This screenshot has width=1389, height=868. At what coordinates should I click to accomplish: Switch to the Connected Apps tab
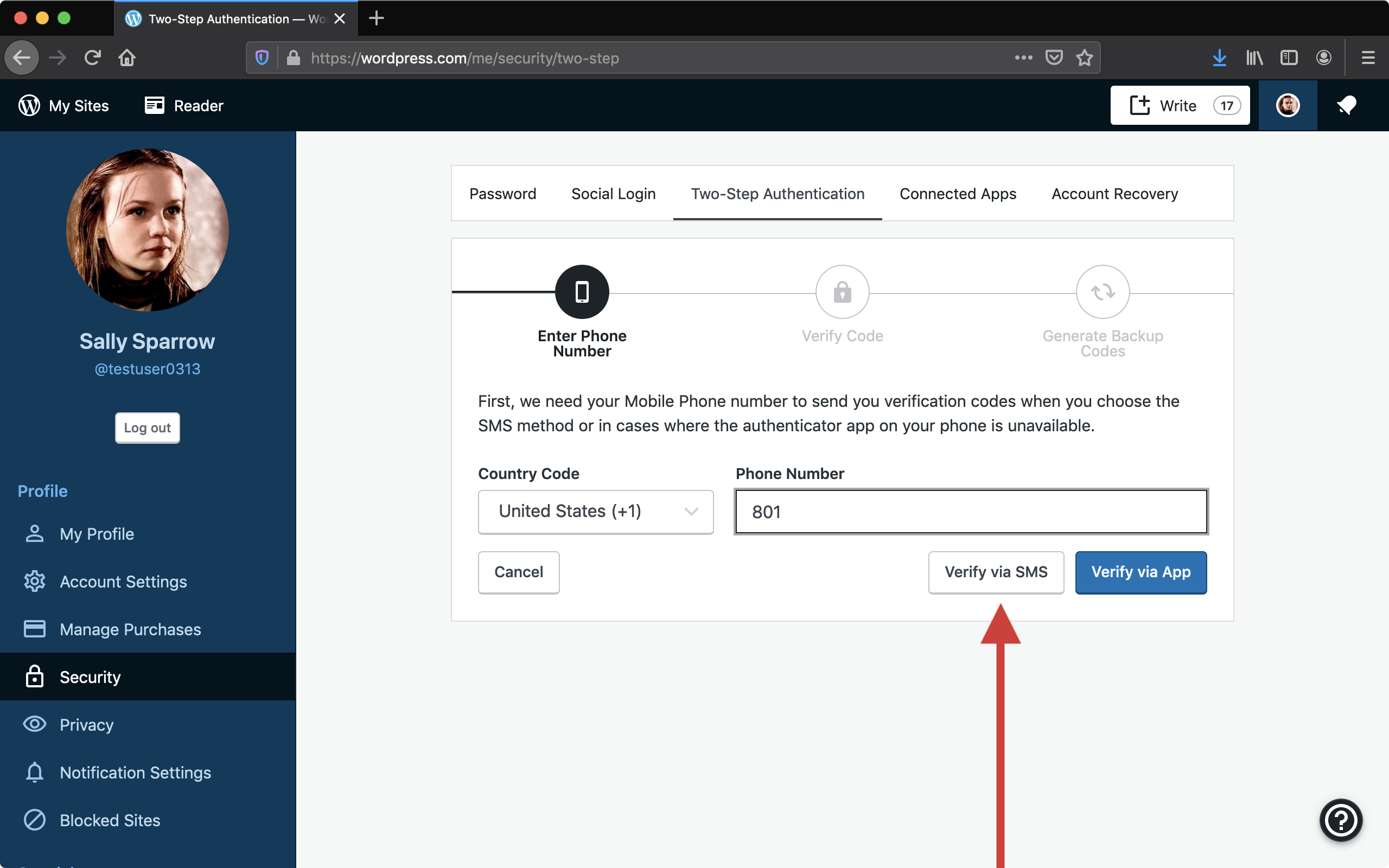[957, 194]
